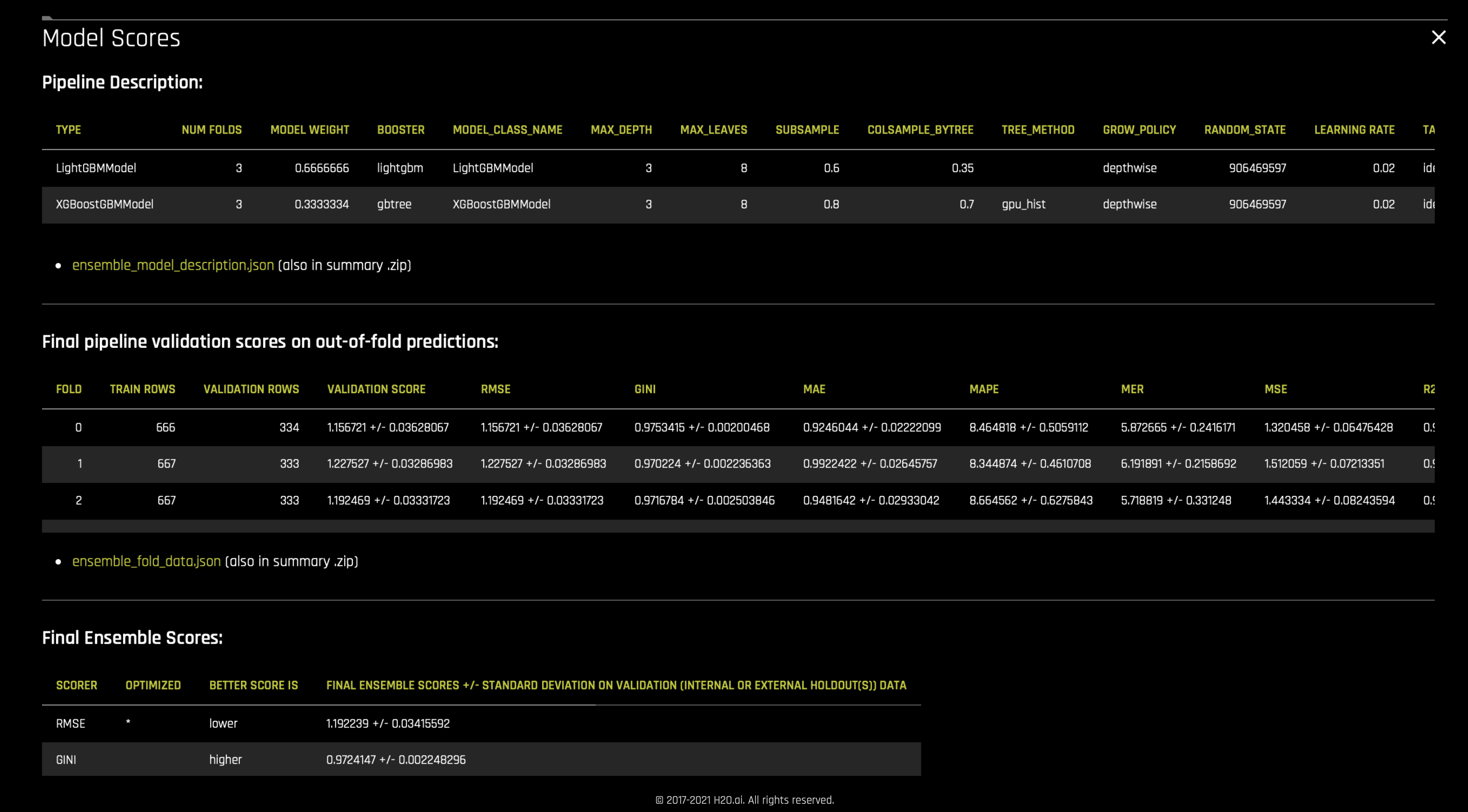Click the MODEL WEIGHT column header

[x=309, y=130]
